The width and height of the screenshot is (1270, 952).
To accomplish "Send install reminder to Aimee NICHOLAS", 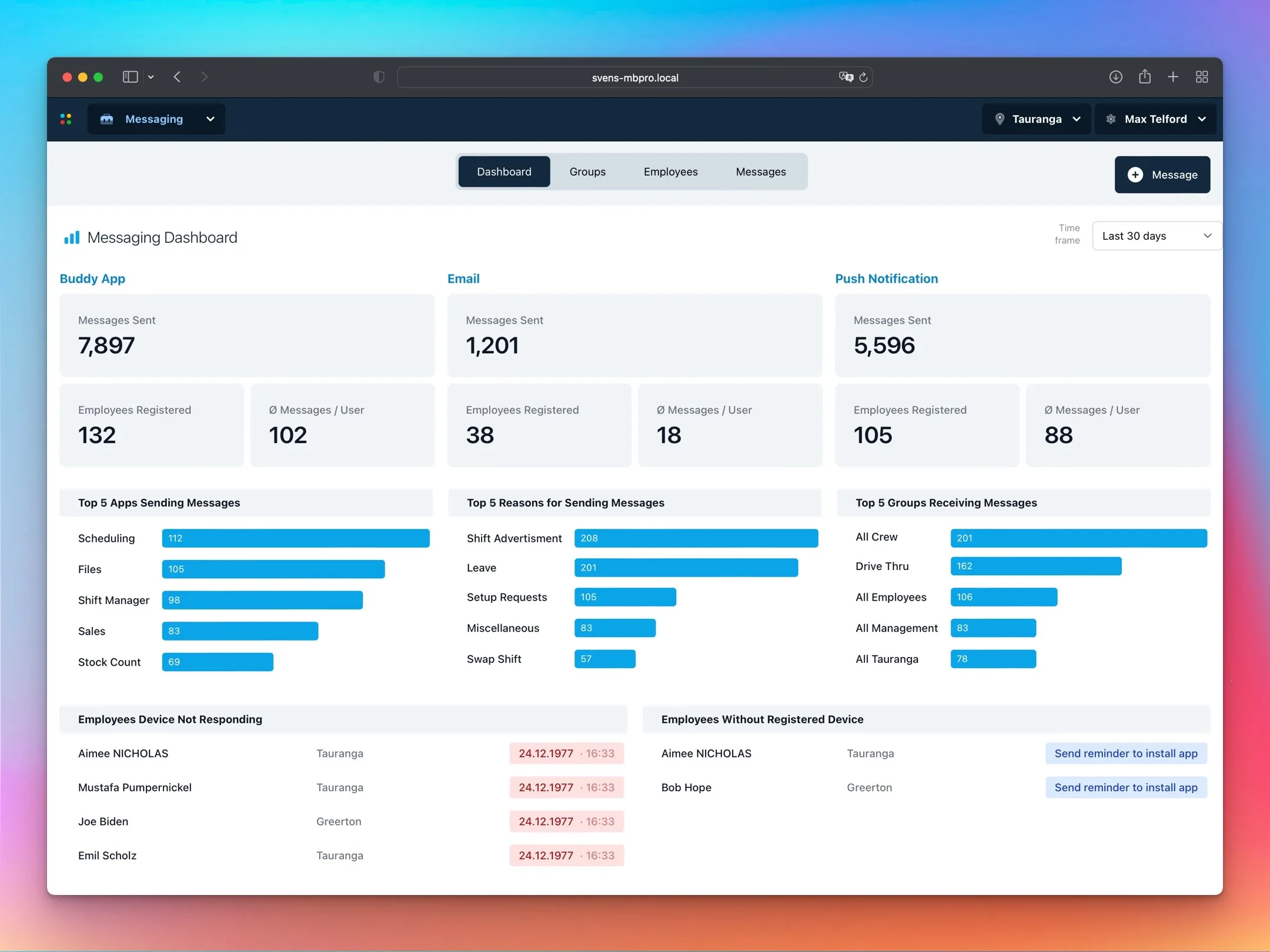I will click(x=1126, y=753).
